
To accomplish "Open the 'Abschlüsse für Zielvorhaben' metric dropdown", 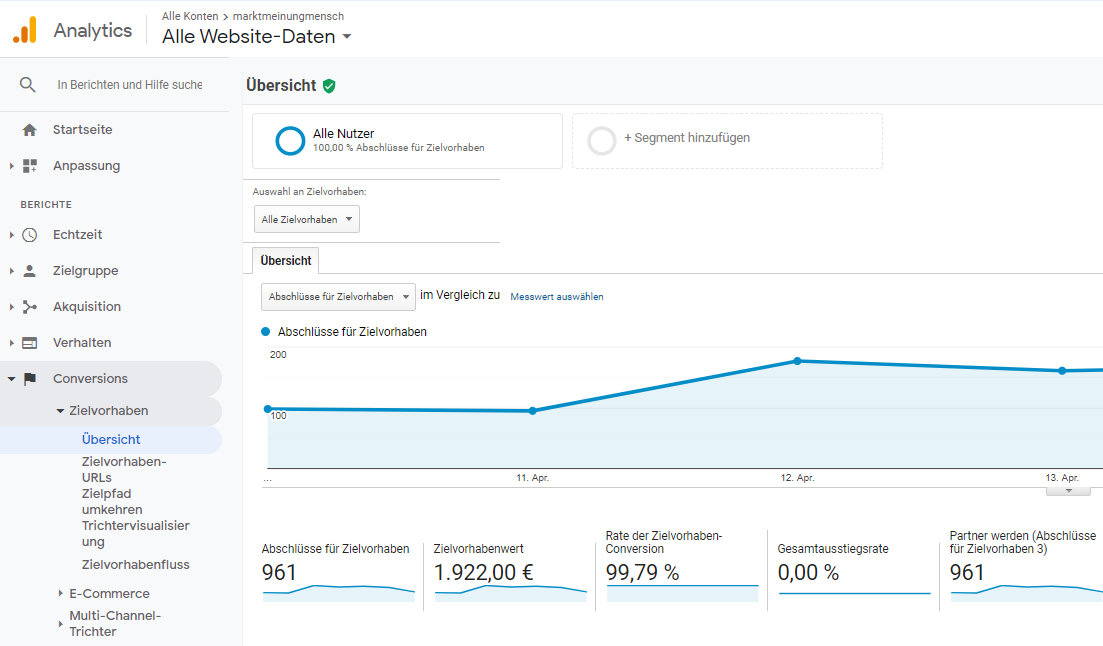I will [338, 297].
